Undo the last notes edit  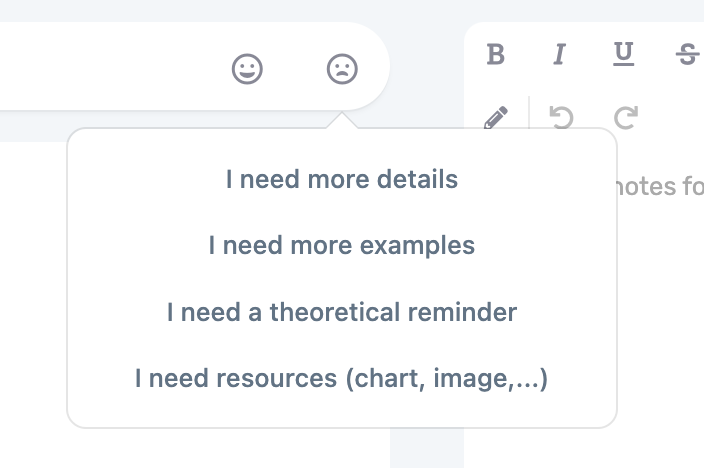[562, 118]
